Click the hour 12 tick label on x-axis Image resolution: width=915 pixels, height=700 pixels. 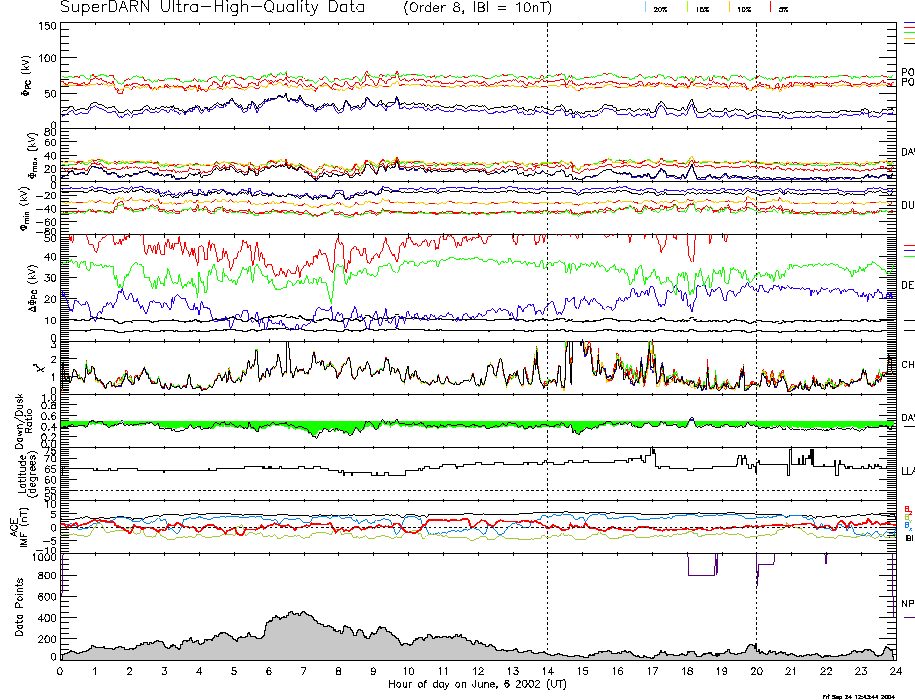(x=478, y=672)
